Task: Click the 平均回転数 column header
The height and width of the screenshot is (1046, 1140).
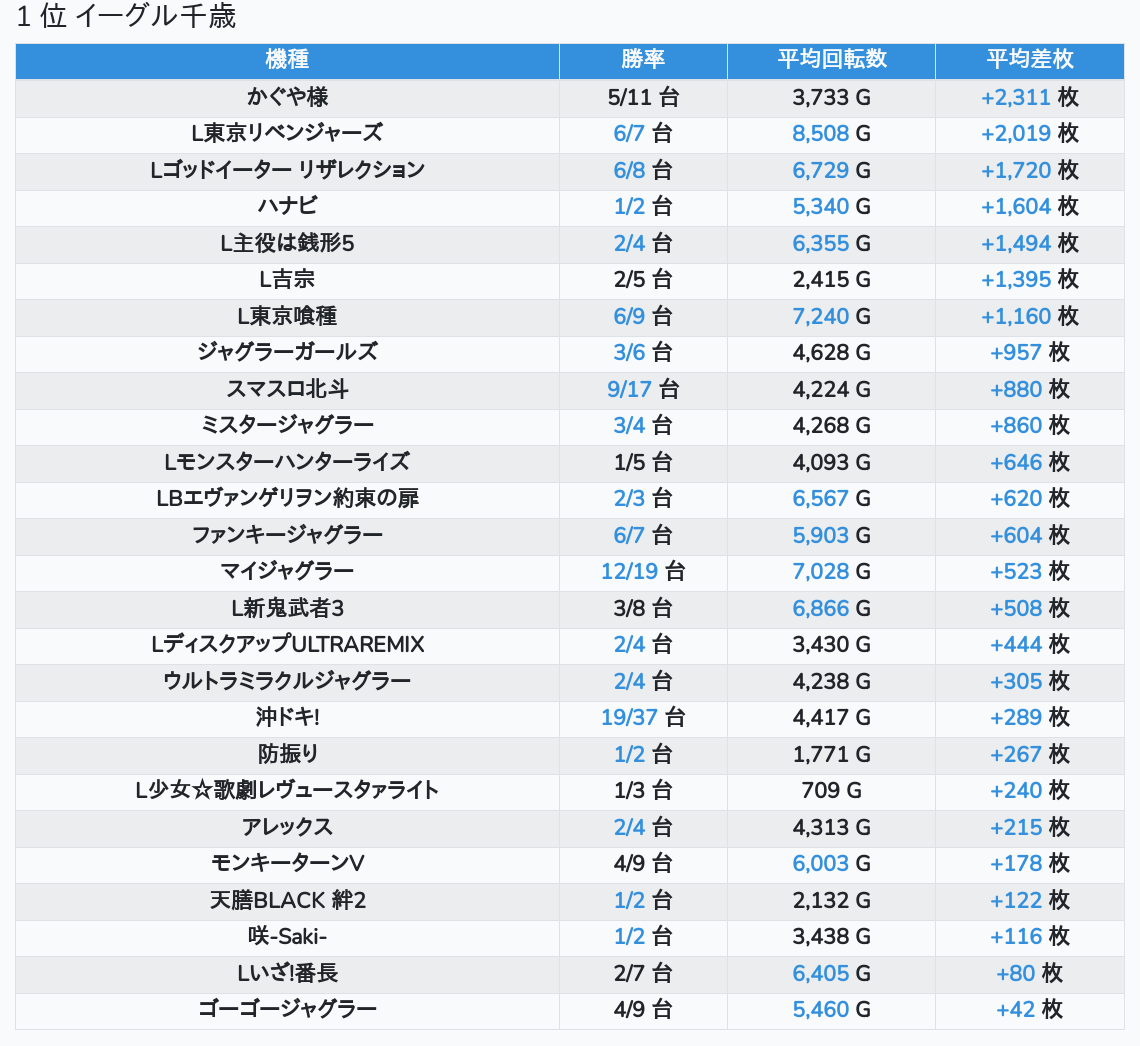Action: tap(831, 60)
